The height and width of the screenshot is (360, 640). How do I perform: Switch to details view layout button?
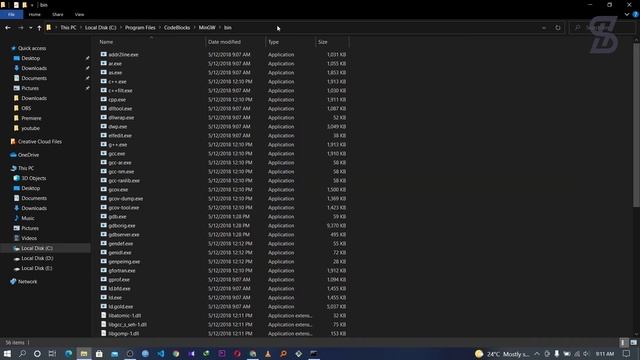point(623,342)
